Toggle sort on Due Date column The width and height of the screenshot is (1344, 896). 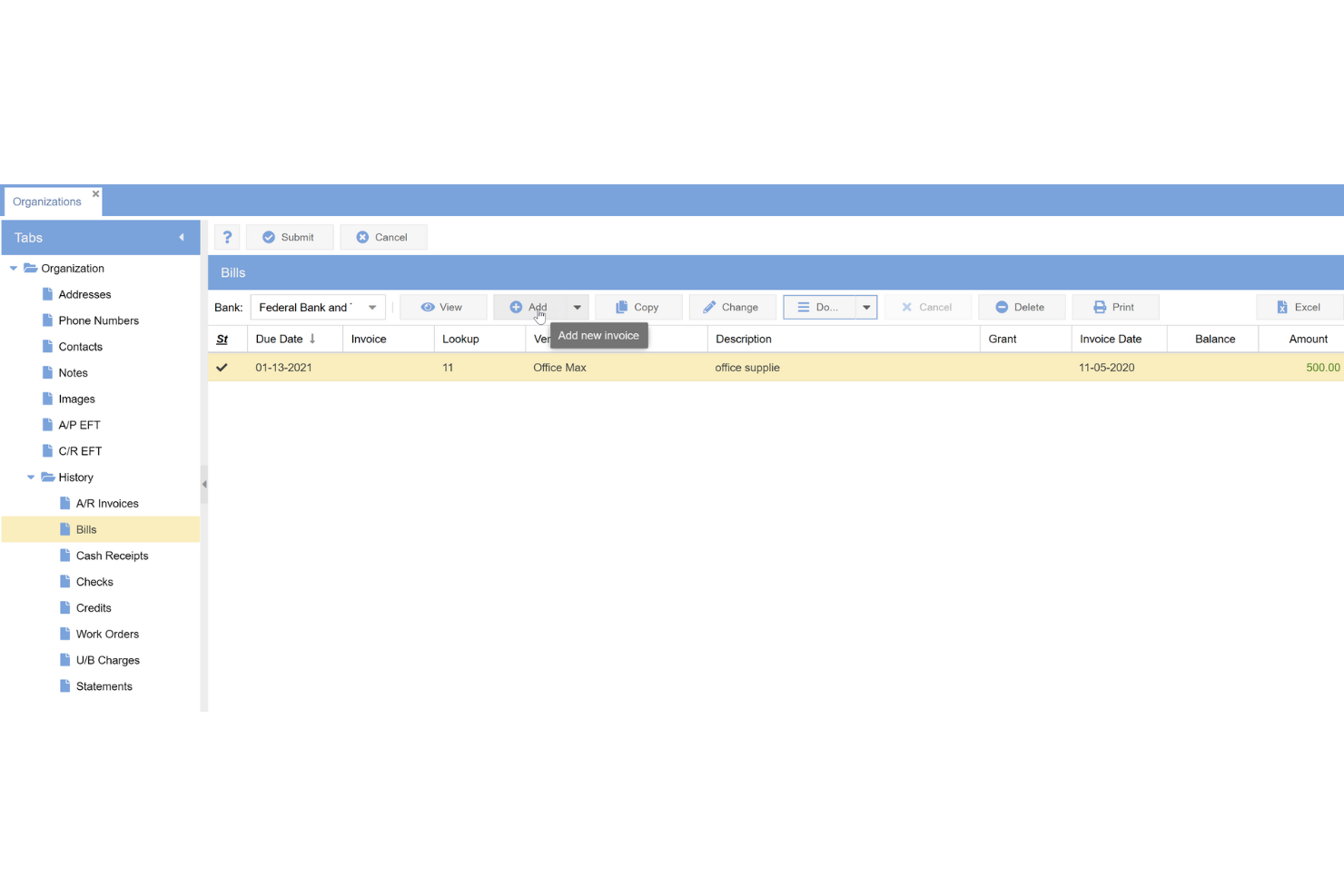tap(286, 339)
